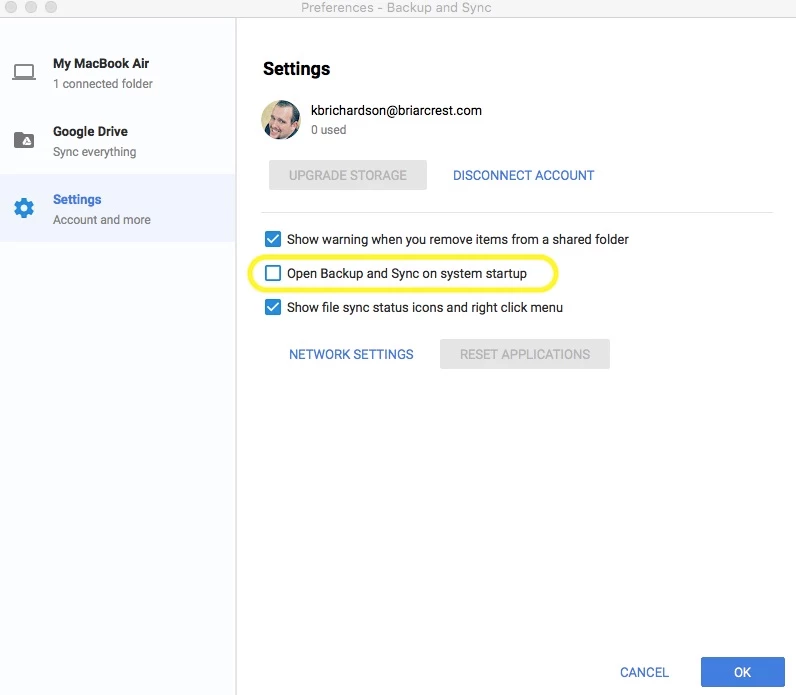The image size is (796, 695).
Task: Click the zoom window button
Action: tap(51, 7)
